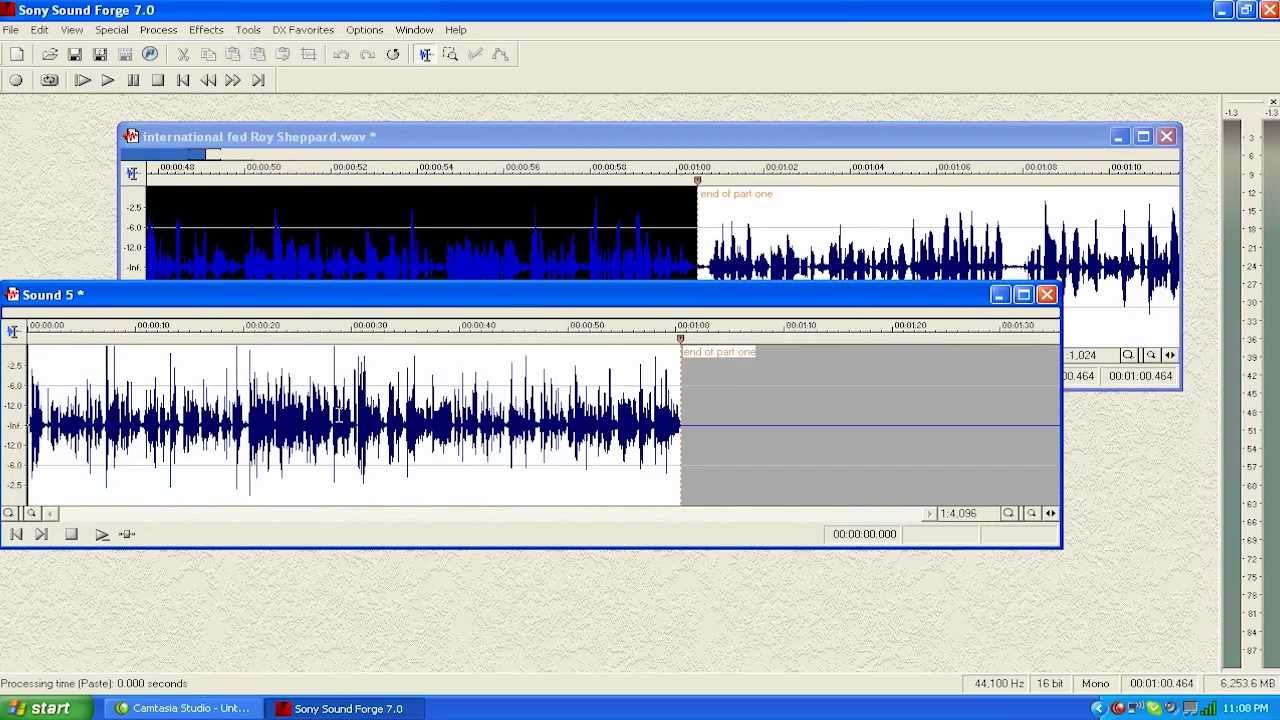Click the Mono channel status field
Image resolution: width=1280 pixels, height=720 pixels.
tap(1095, 684)
